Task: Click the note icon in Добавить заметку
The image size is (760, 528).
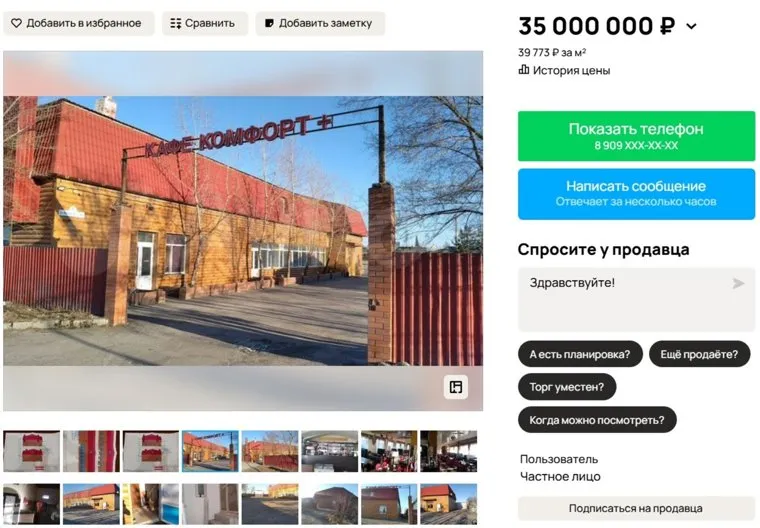Action: [269, 23]
